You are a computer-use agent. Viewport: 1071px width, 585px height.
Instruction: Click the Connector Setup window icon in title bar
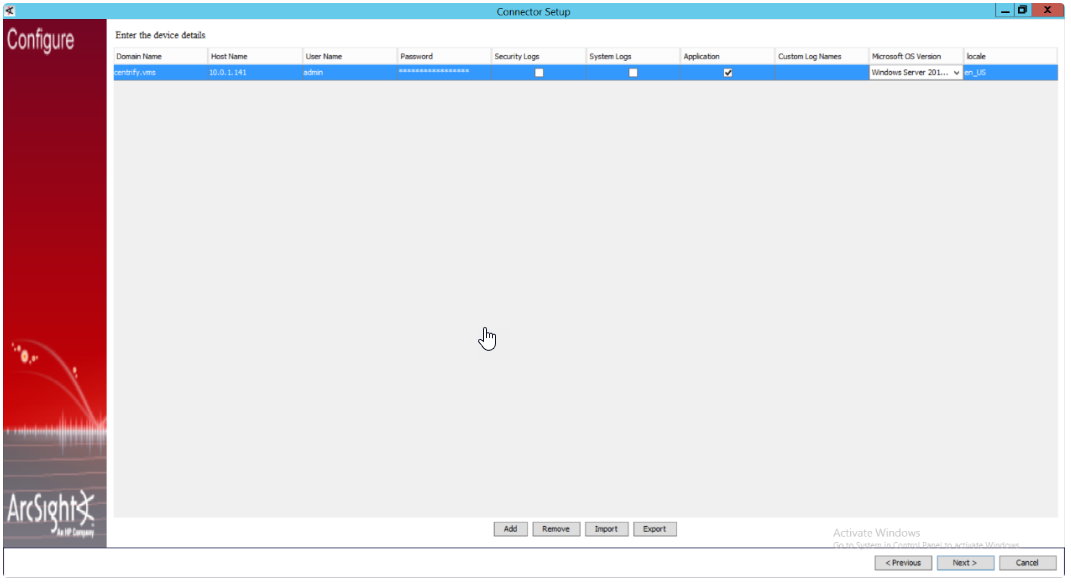coord(9,10)
